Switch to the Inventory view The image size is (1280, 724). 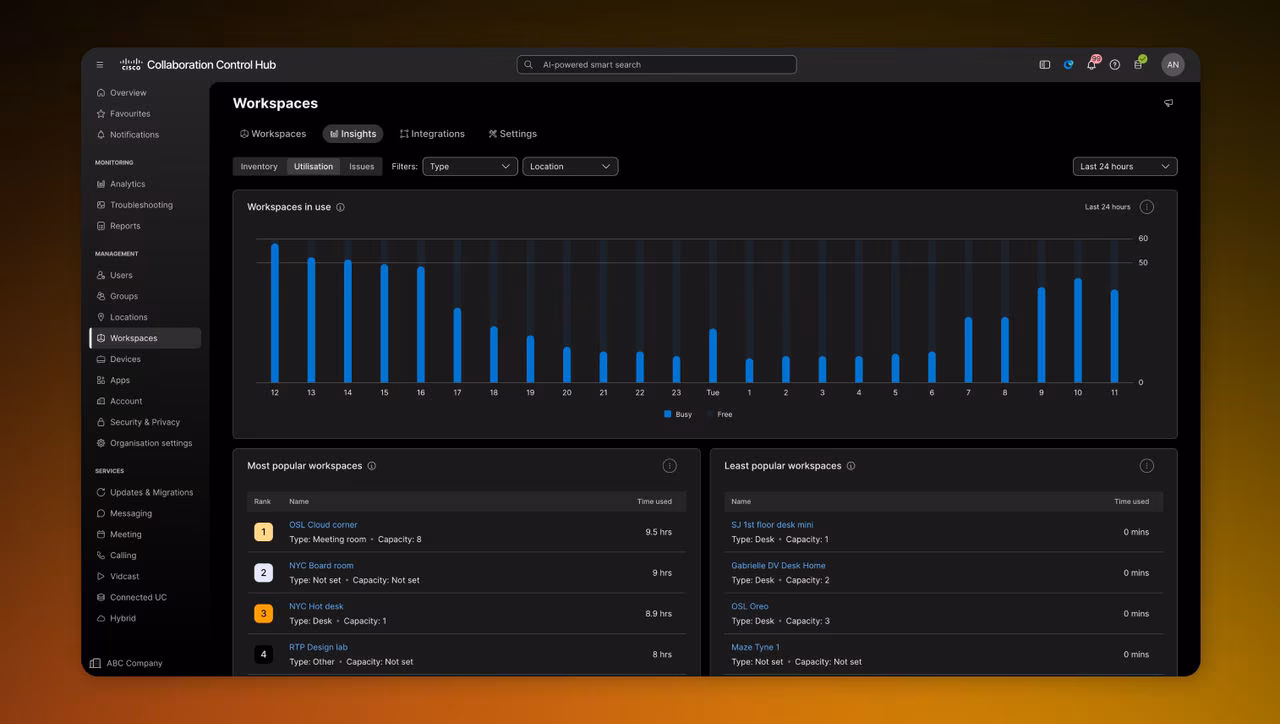pos(259,167)
